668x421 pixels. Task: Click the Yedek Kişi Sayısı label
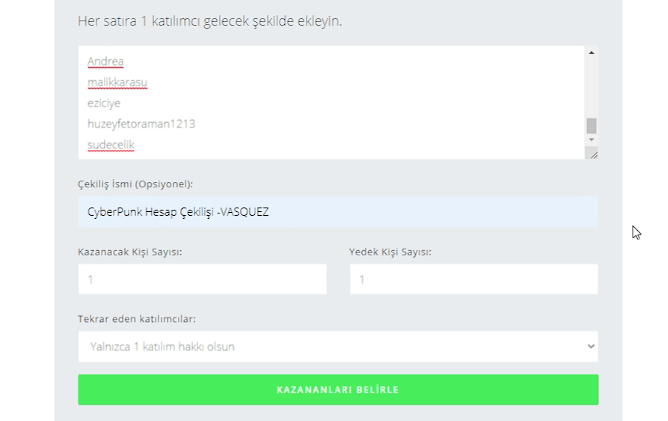[390, 252]
